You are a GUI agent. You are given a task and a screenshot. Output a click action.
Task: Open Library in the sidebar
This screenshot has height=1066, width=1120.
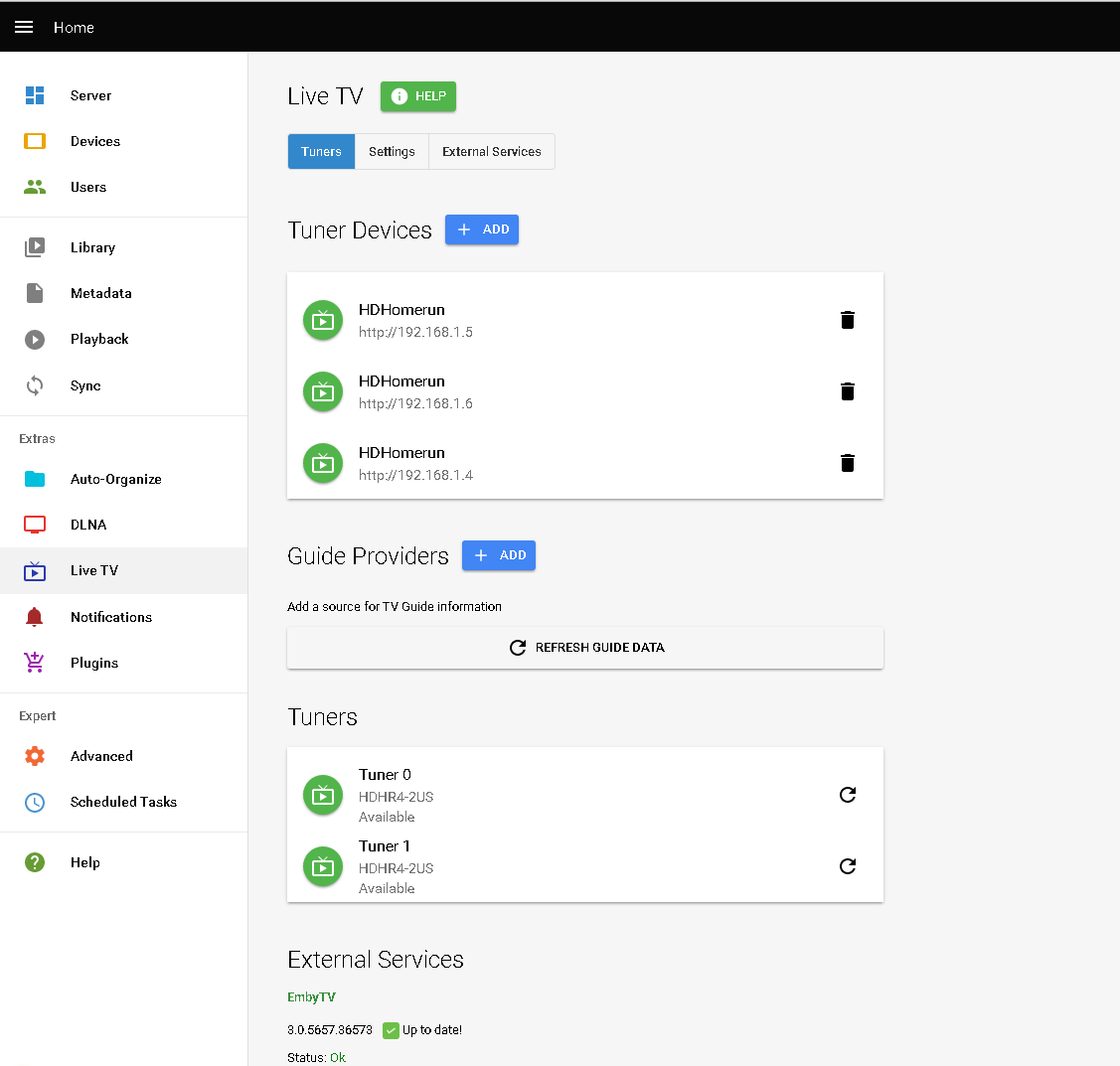pos(124,247)
